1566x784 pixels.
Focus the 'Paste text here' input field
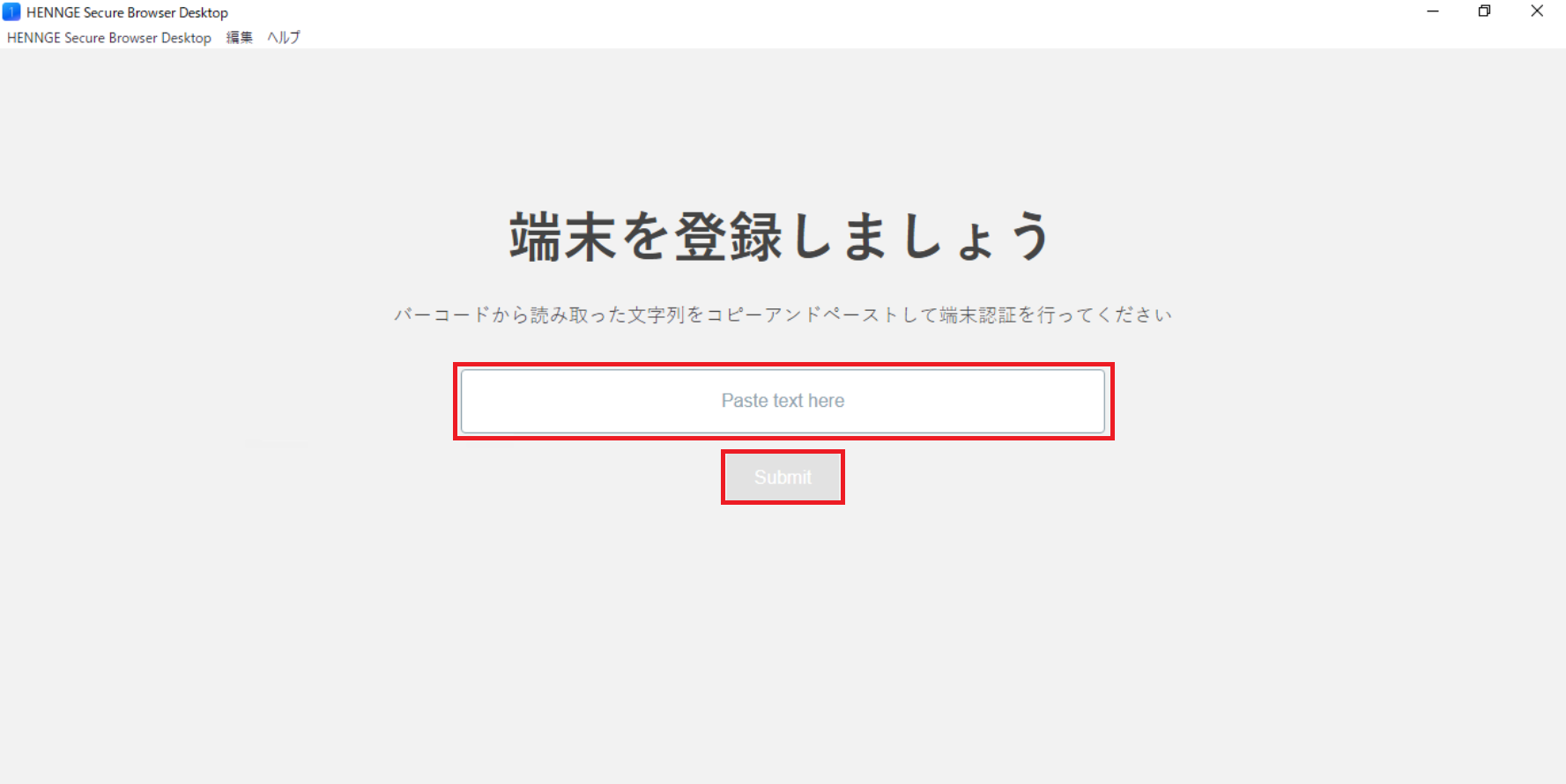click(783, 401)
